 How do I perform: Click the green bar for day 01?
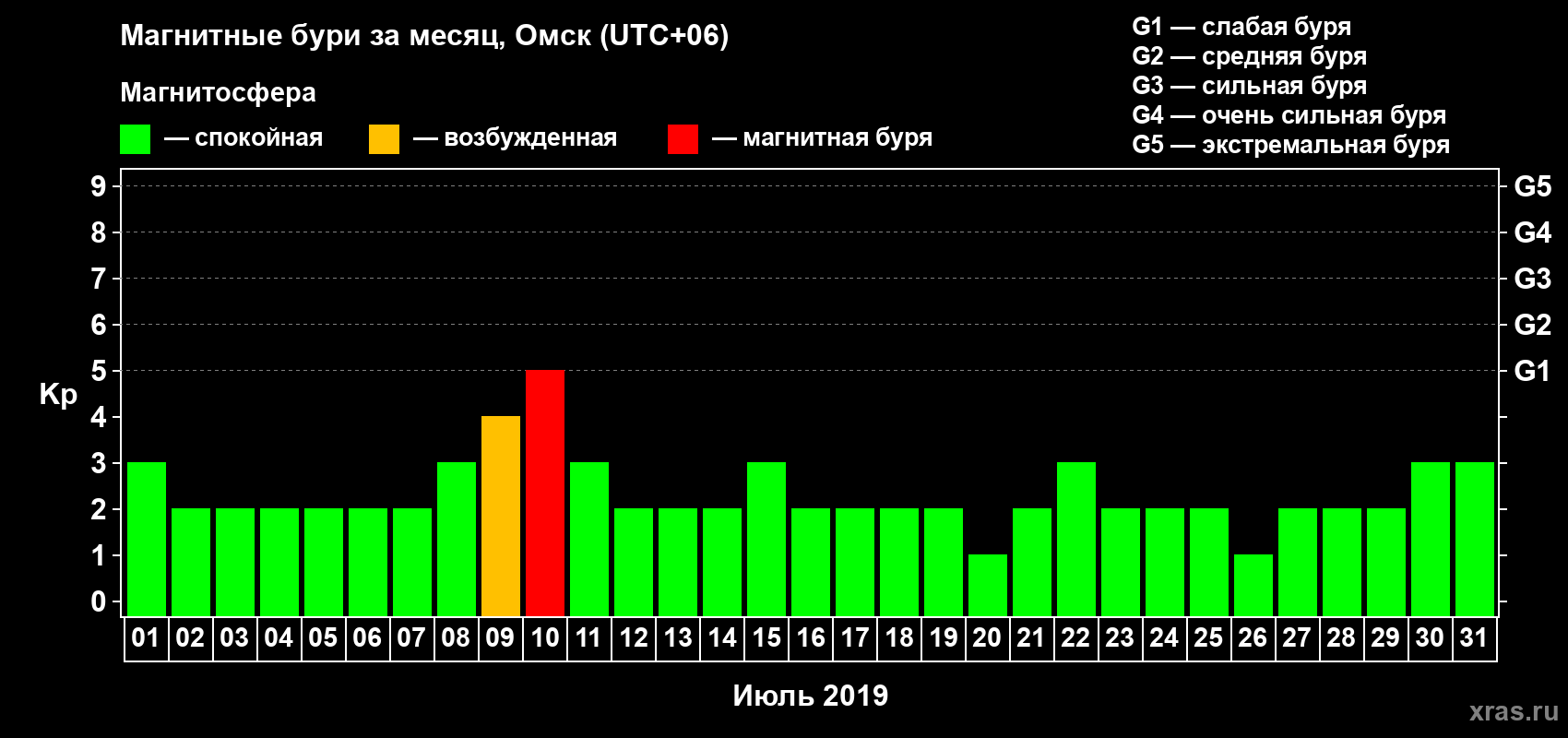pos(147,539)
